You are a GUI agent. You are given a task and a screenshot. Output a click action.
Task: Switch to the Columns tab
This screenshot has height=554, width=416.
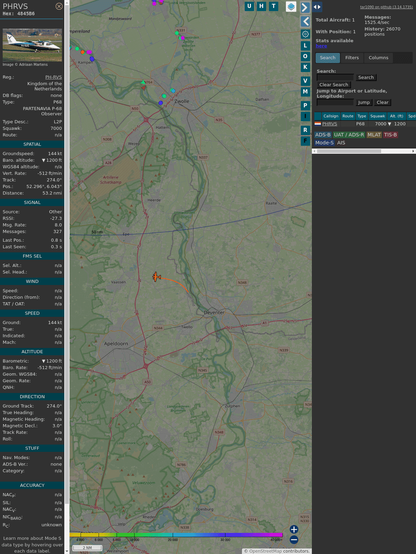click(378, 58)
